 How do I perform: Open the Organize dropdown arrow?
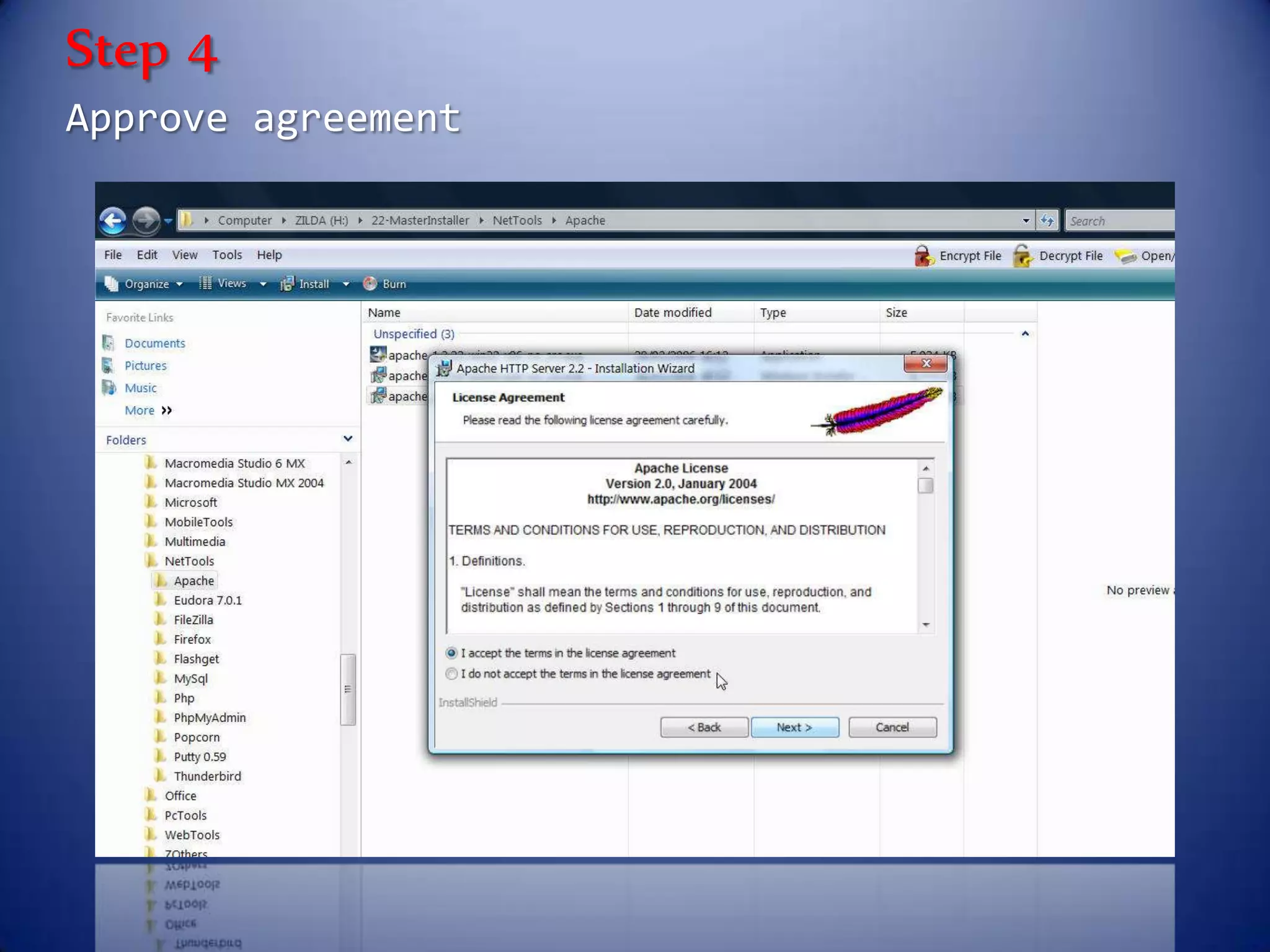(180, 284)
